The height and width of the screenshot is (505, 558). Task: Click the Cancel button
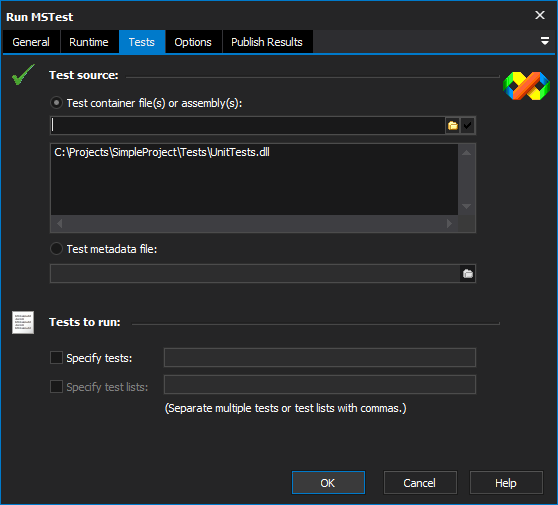[x=420, y=483]
